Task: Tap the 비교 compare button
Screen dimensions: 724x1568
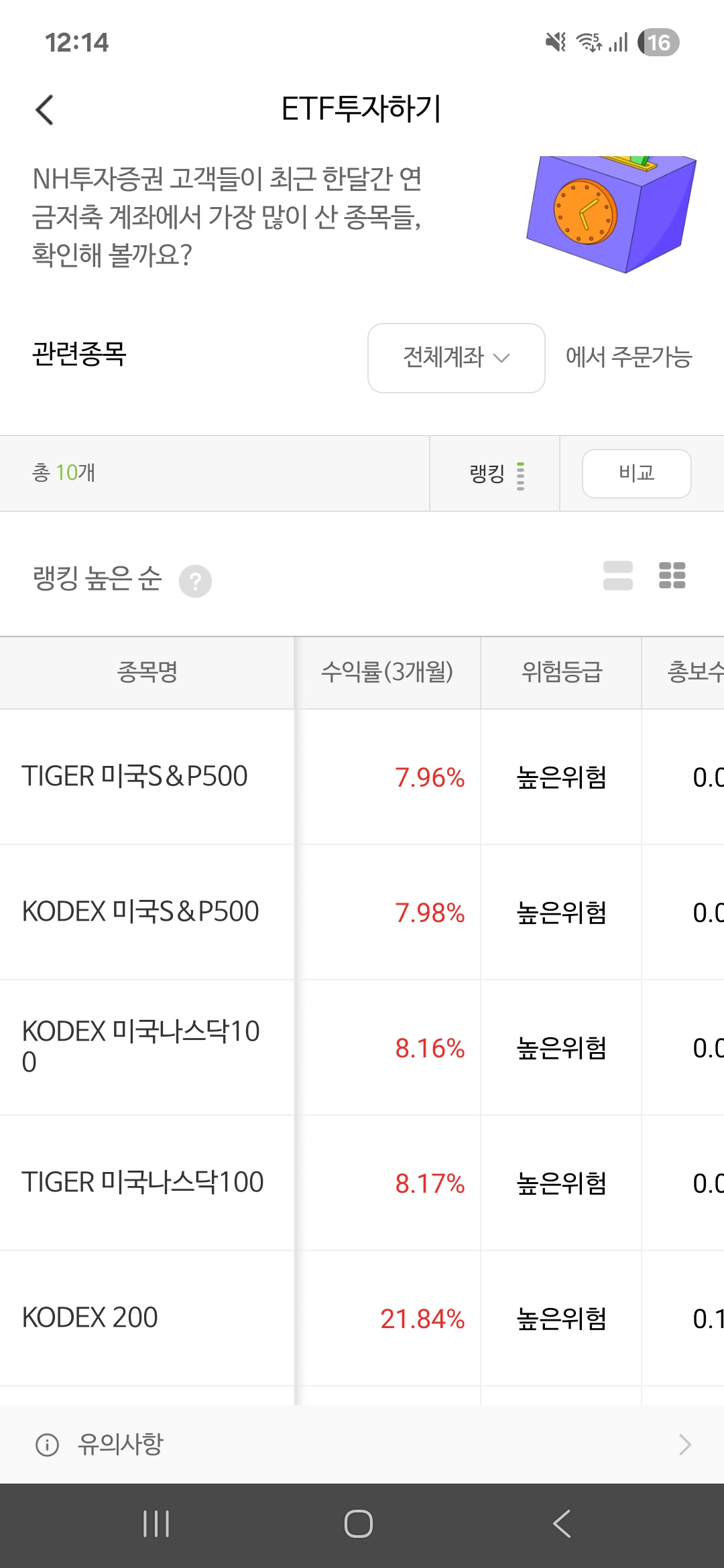Action: tap(637, 473)
